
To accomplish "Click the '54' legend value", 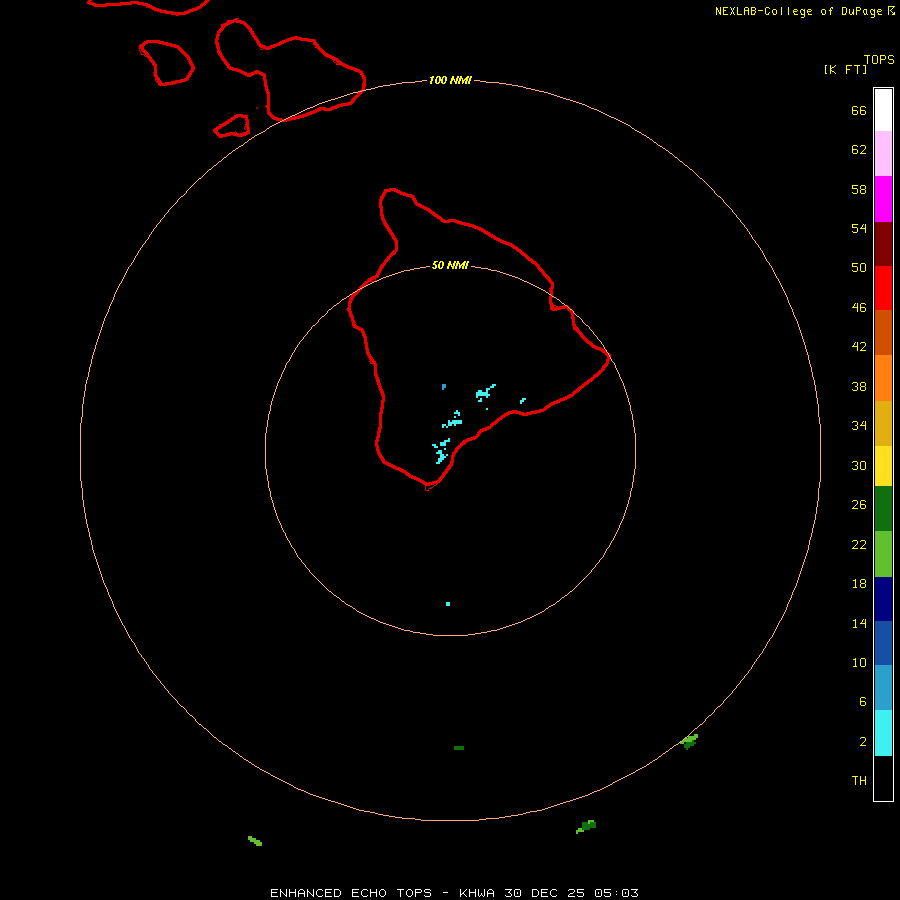I will click(859, 228).
